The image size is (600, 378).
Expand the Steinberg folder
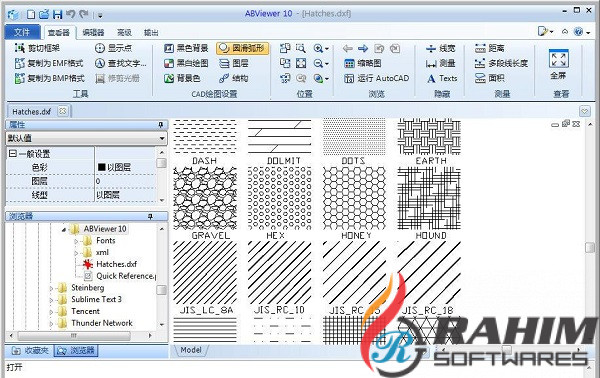pyautogui.click(x=52, y=288)
